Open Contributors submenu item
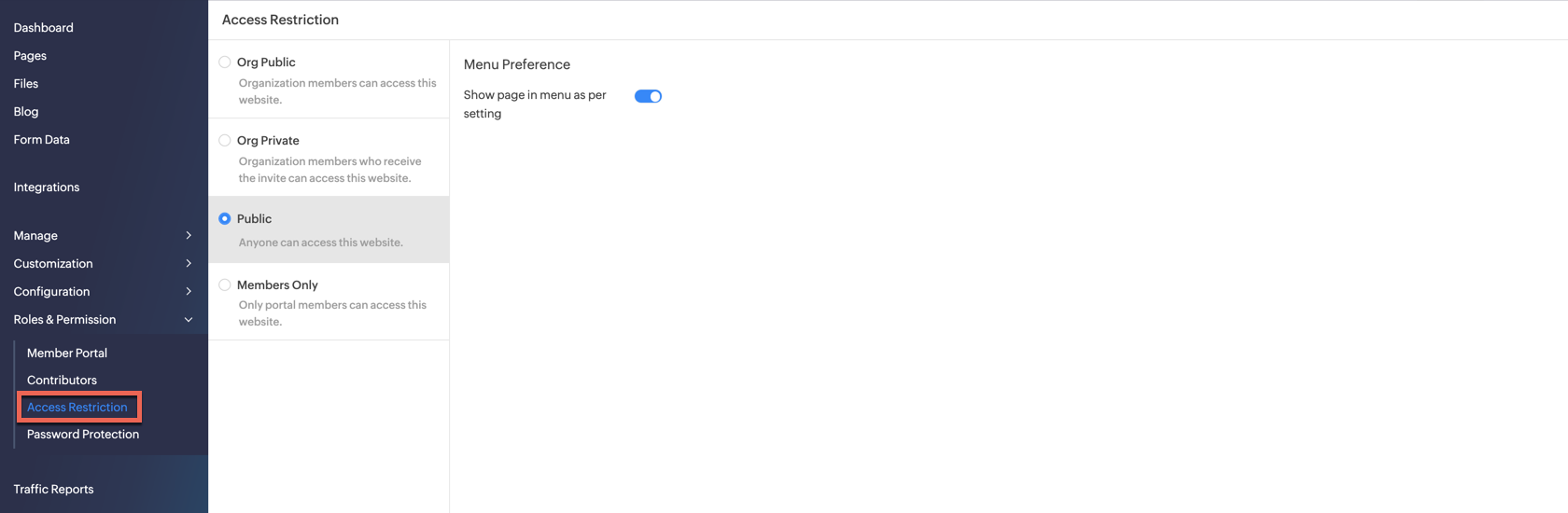1568x513 pixels. [x=62, y=381]
